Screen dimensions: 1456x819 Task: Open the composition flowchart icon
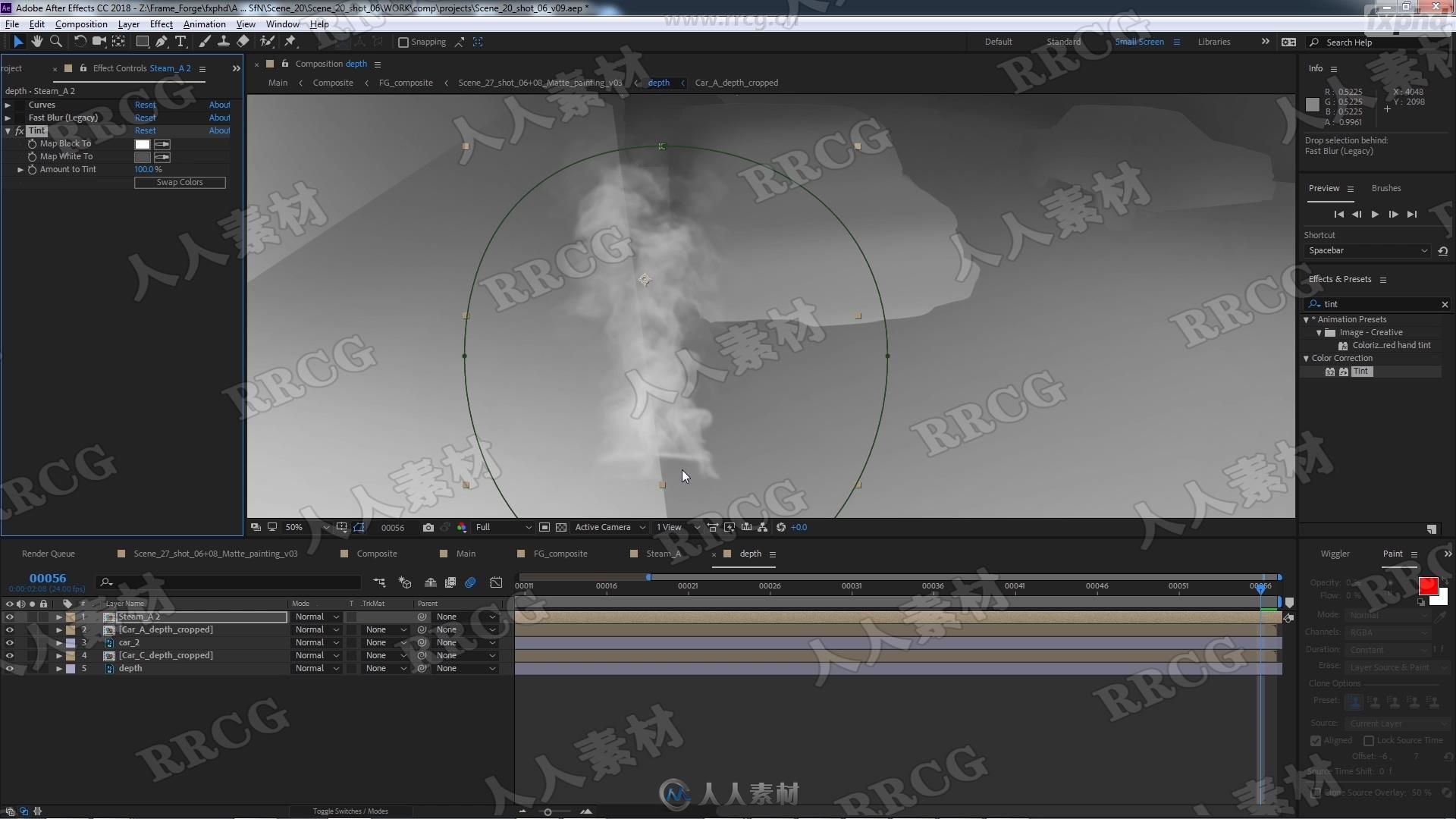coord(763,527)
